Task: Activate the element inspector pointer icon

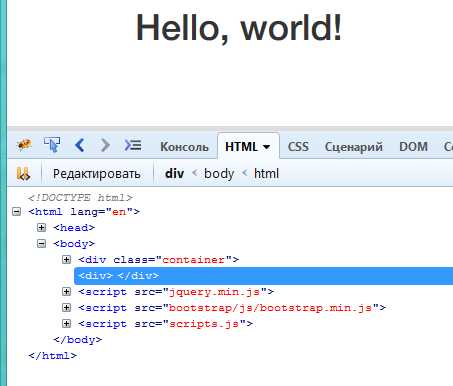Action: [x=52, y=145]
